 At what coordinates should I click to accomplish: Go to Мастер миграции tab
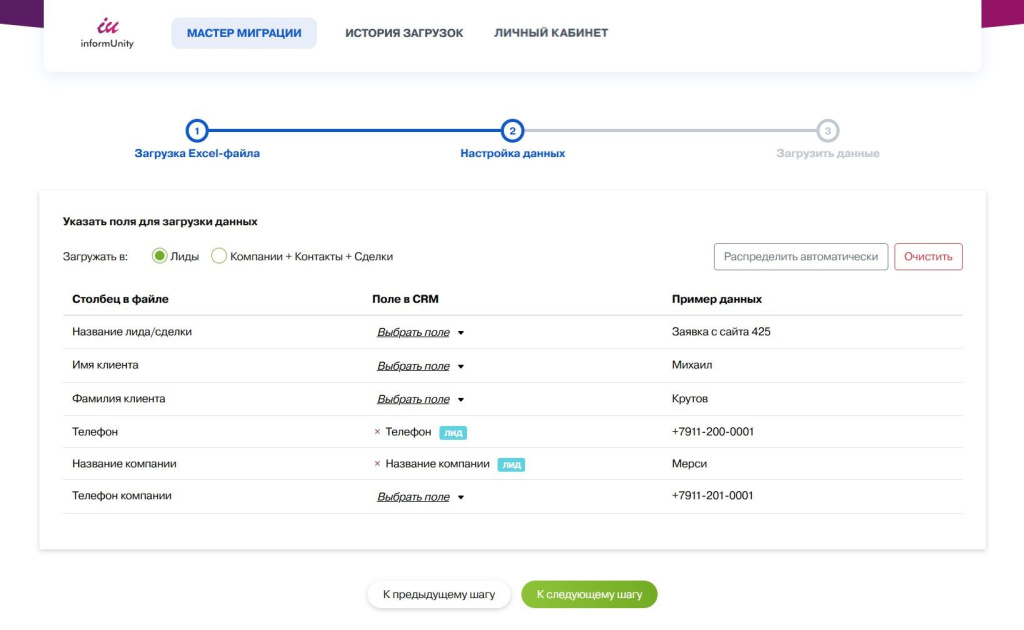tap(244, 33)
